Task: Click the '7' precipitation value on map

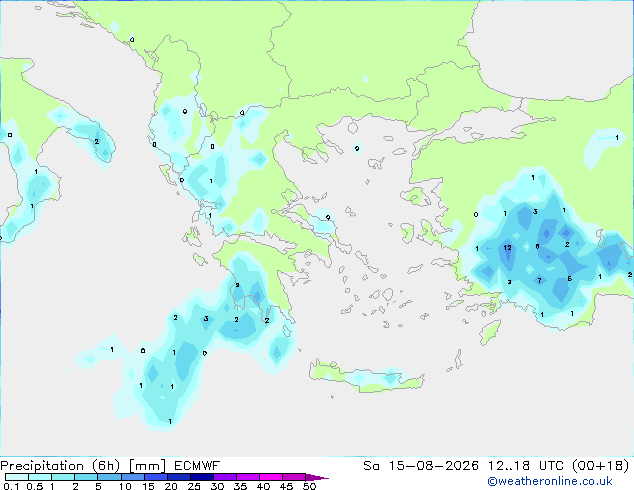Action: [539, 280]
